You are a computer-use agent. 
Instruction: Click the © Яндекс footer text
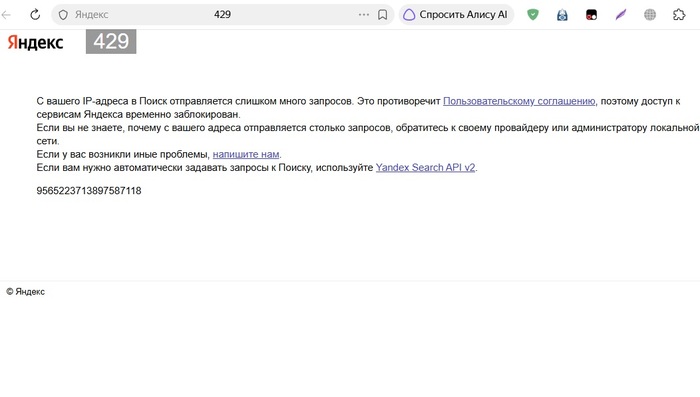coord(25,292)
